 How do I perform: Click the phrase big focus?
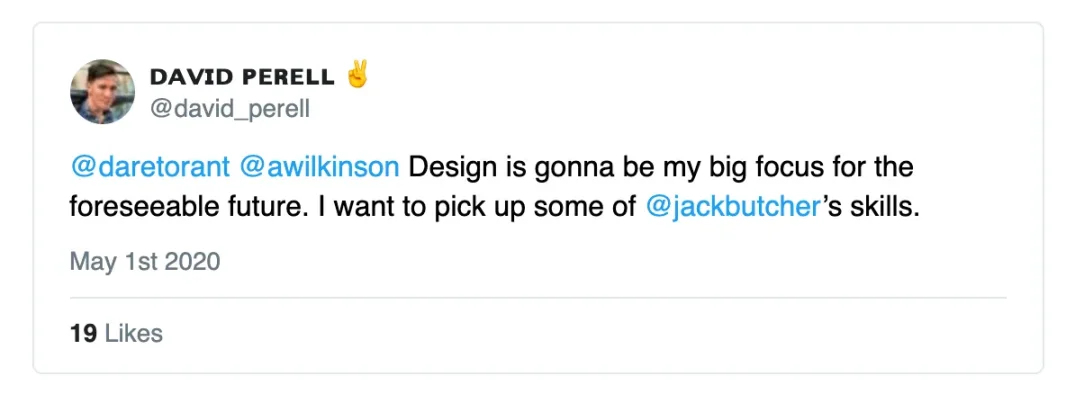tap(749, 169)
